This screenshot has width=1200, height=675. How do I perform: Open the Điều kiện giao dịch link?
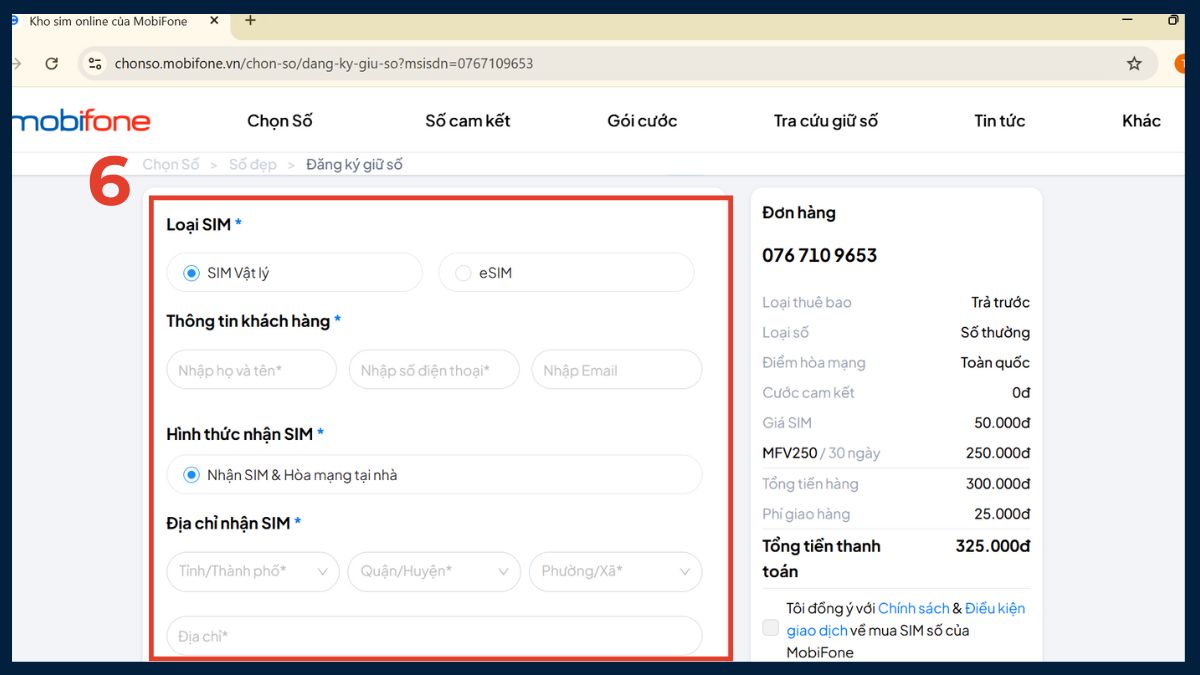tap(906, 619)
